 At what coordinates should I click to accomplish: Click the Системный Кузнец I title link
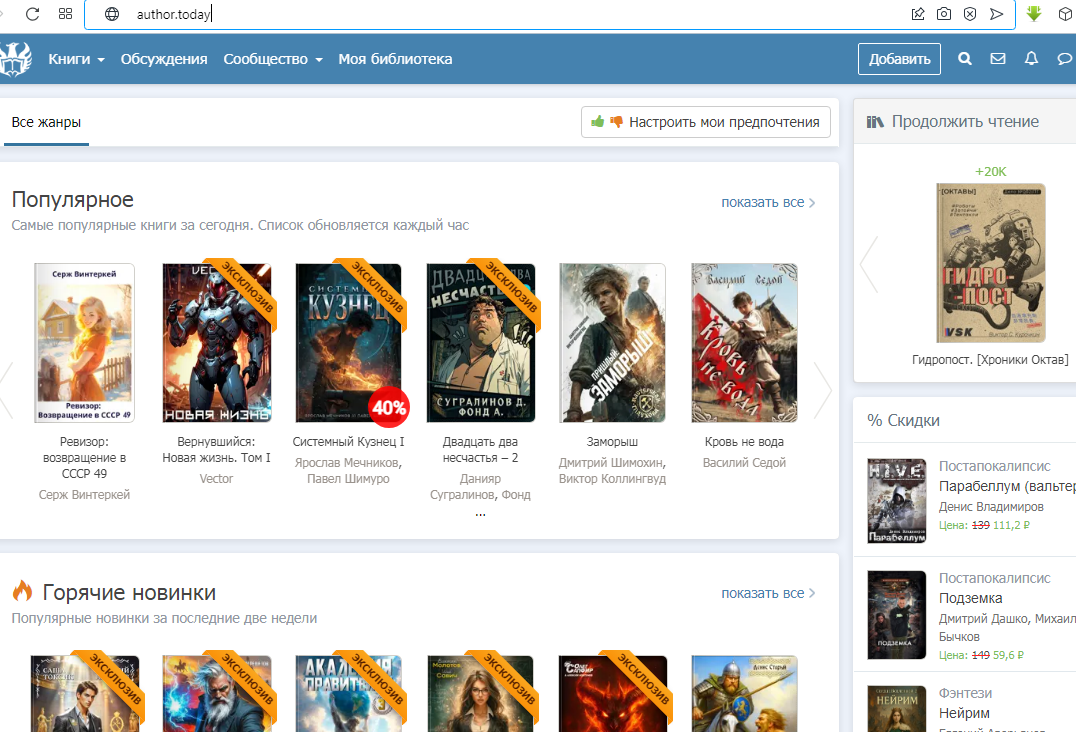[349, 442]
